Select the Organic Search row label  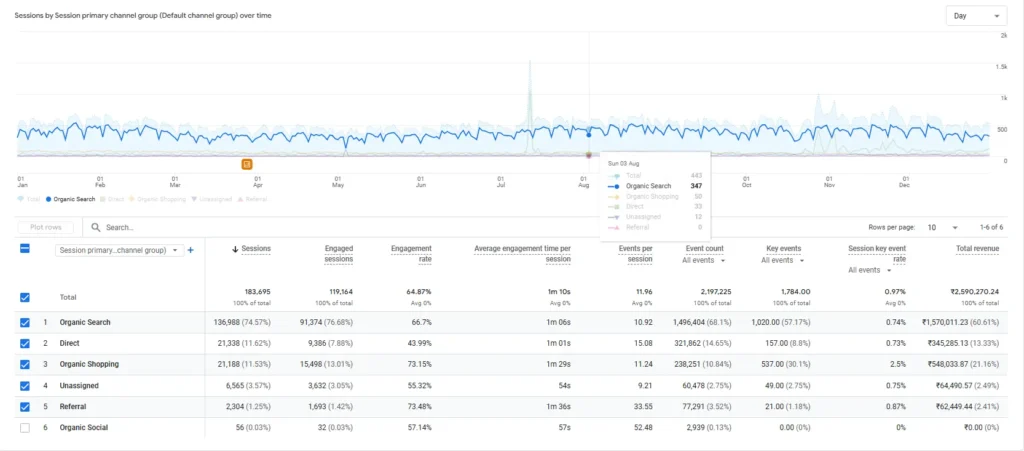point(85,322)
